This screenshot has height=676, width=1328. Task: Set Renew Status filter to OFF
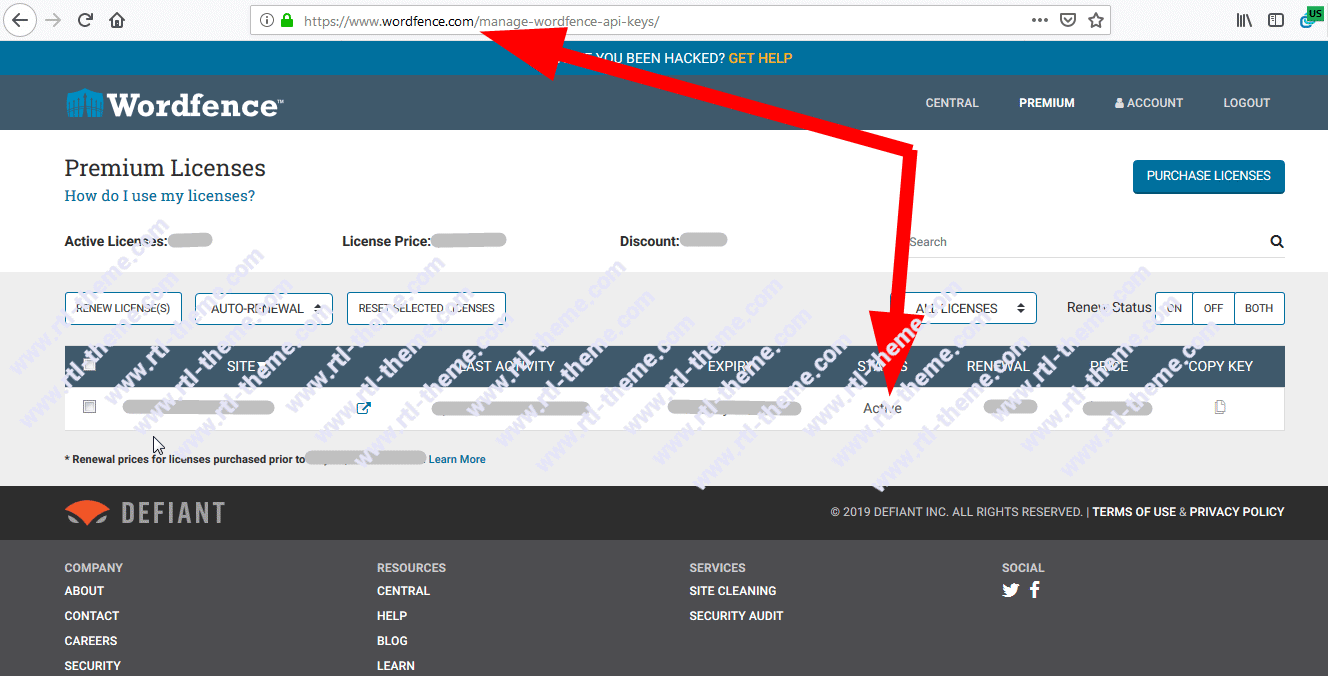1214,308
